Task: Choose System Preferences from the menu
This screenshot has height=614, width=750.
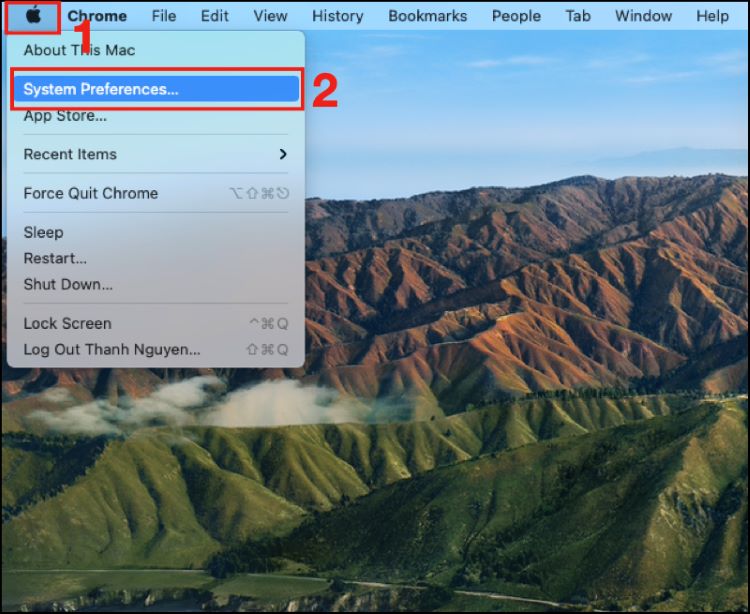Action: point(101,89)
